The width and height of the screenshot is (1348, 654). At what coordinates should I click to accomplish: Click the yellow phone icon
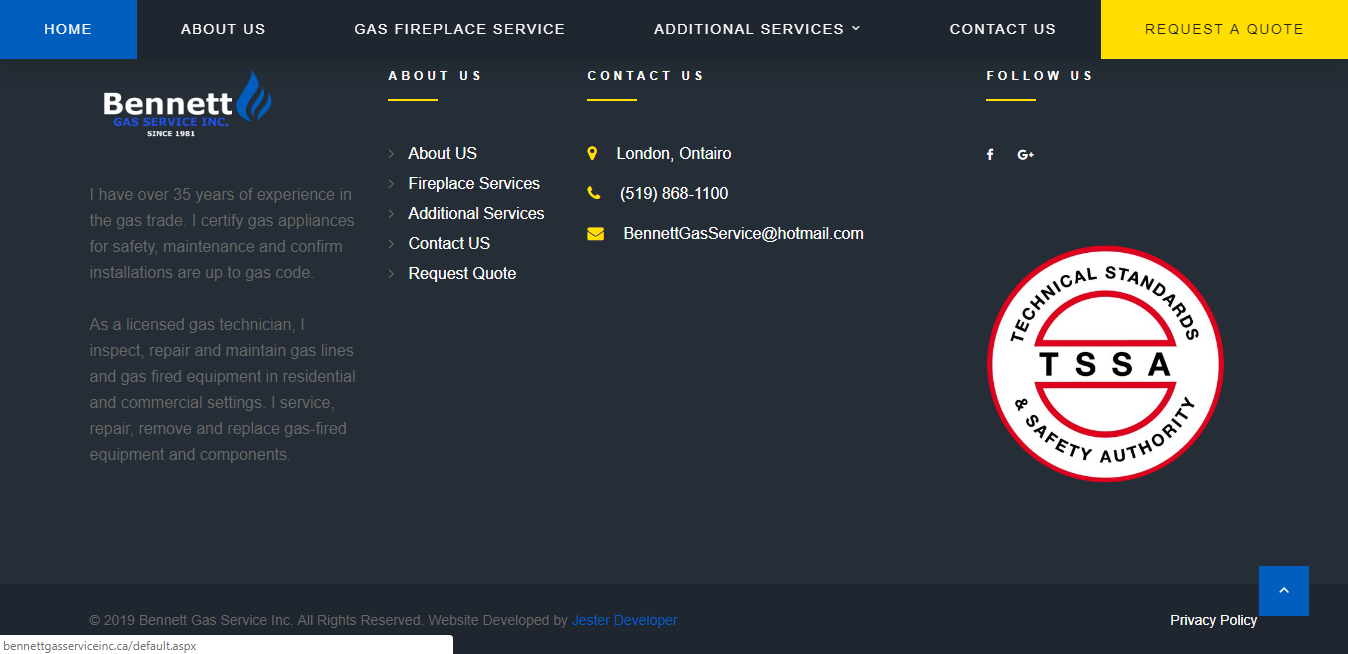point(594,193)
